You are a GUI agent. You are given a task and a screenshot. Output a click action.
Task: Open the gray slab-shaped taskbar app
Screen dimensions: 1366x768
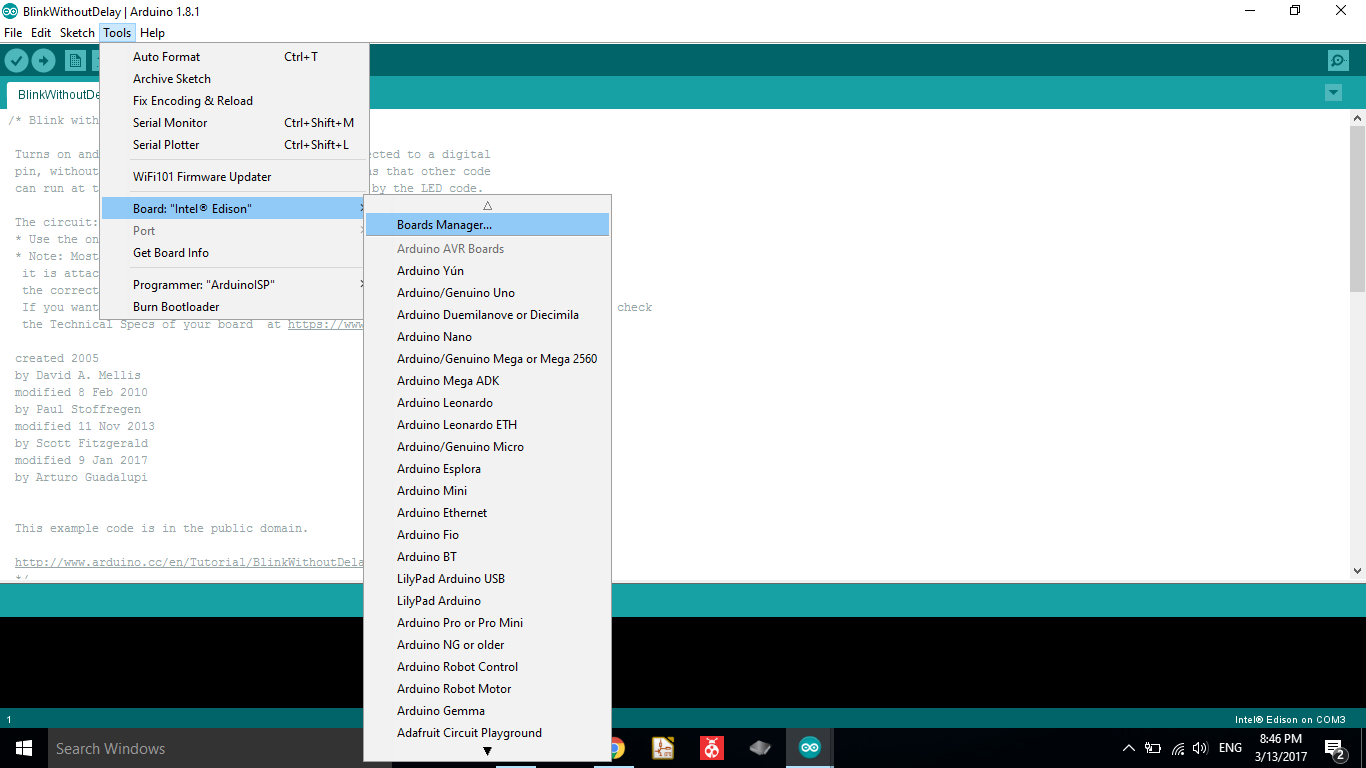[760, 748]
